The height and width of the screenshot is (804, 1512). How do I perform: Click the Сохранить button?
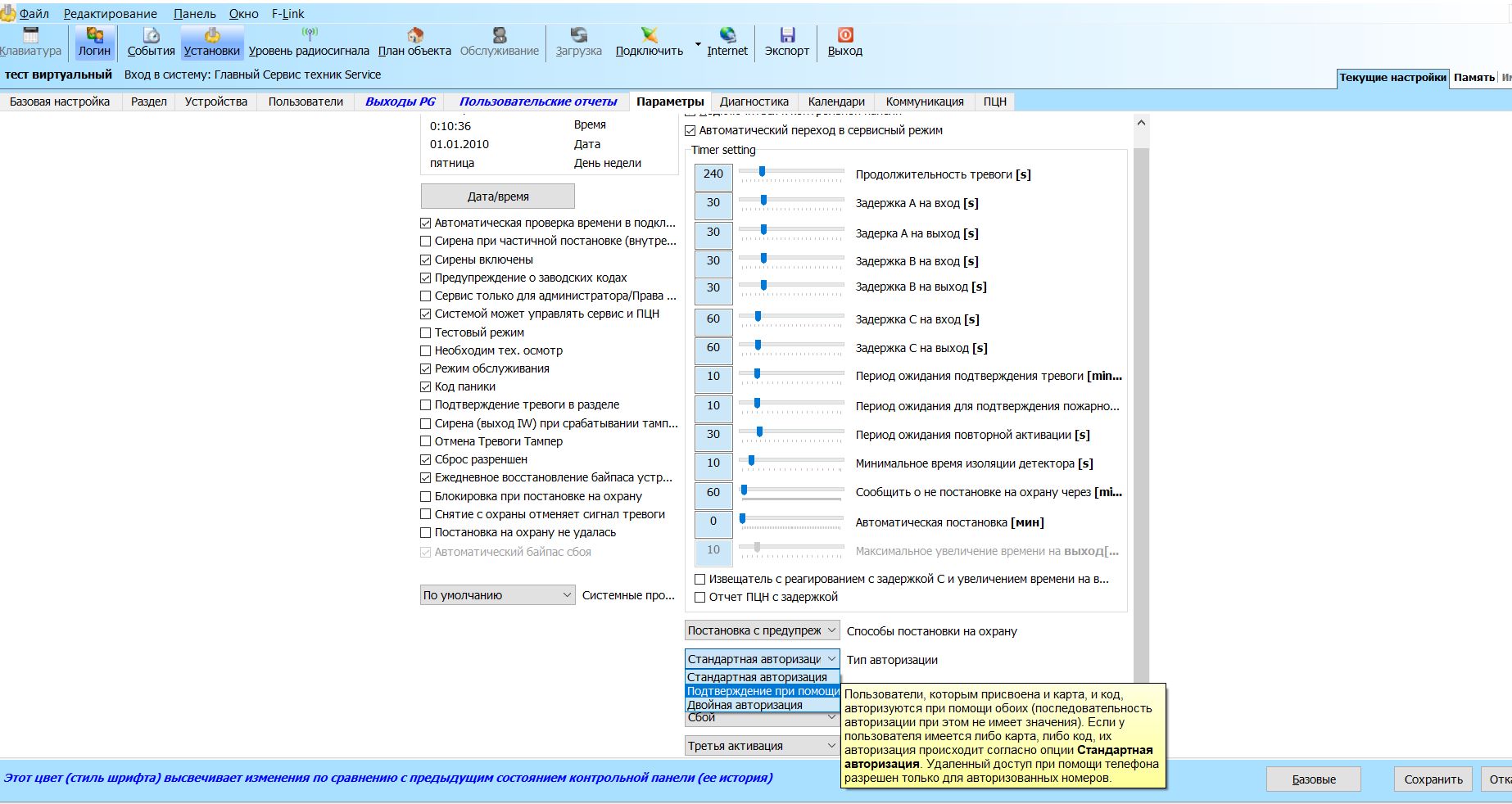[x=1433, y=779]
